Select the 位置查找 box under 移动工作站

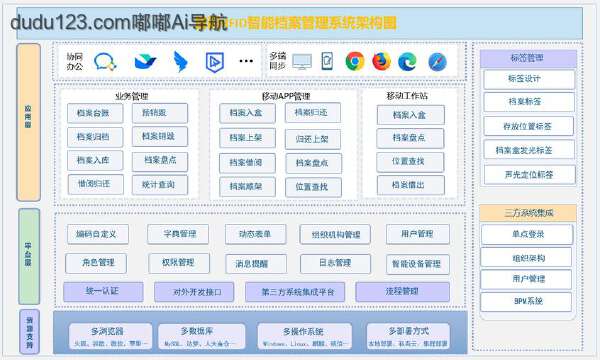click(x=410, y=162)
